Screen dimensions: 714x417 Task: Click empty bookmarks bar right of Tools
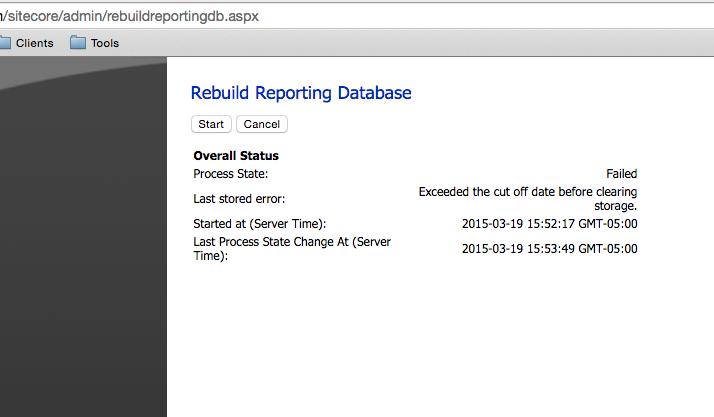pyautogui.click(x=400, y=43)
